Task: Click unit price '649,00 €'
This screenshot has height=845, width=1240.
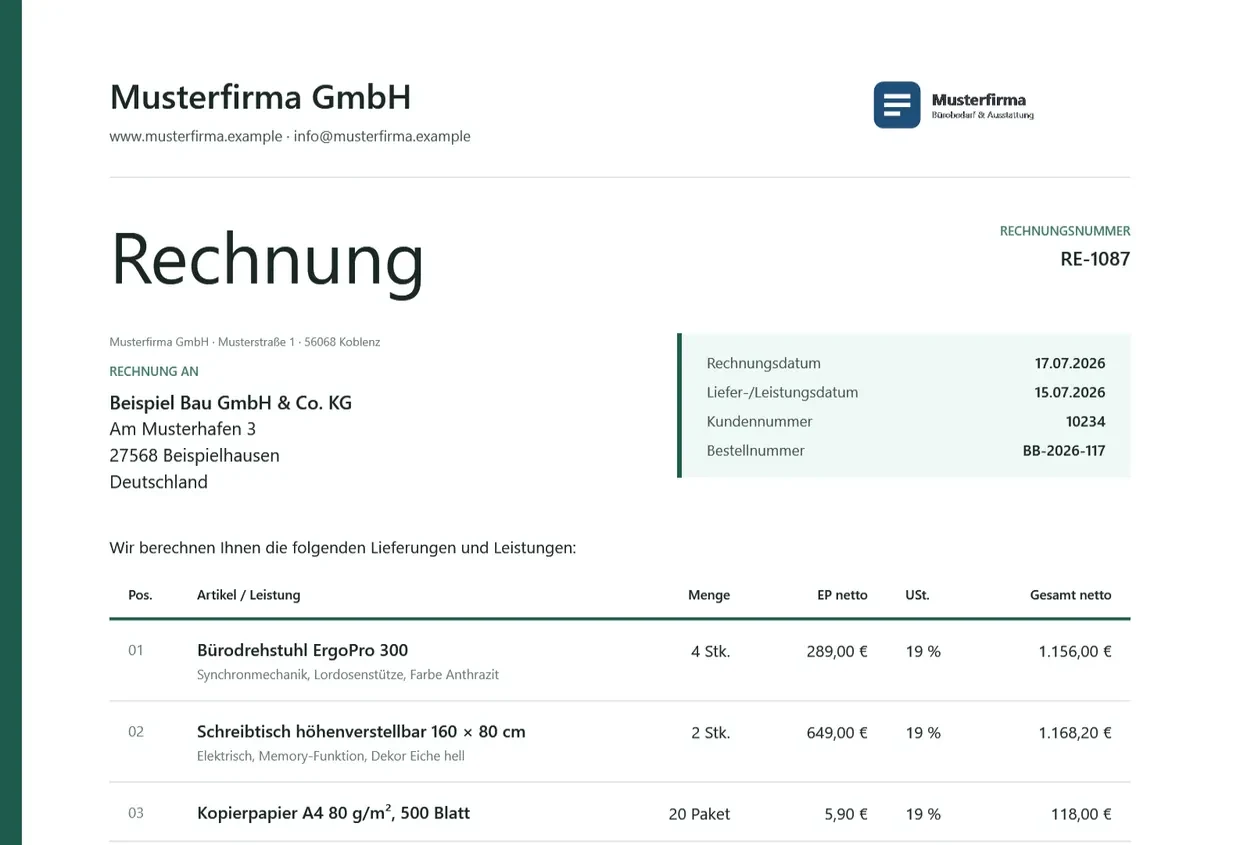Action: [837, 732]
